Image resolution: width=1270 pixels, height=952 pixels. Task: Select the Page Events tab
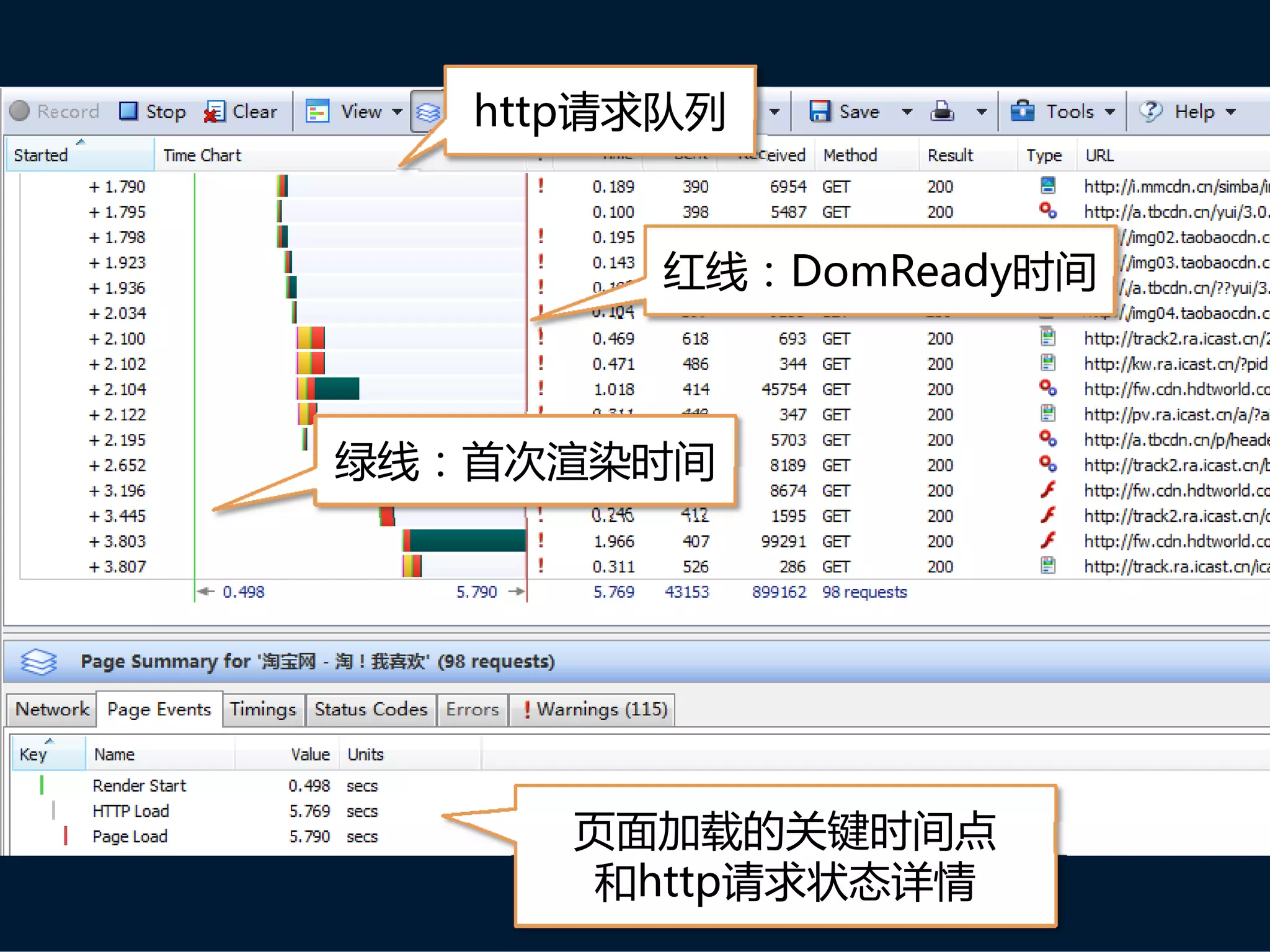pyautogui.click(x=159, y=709)
